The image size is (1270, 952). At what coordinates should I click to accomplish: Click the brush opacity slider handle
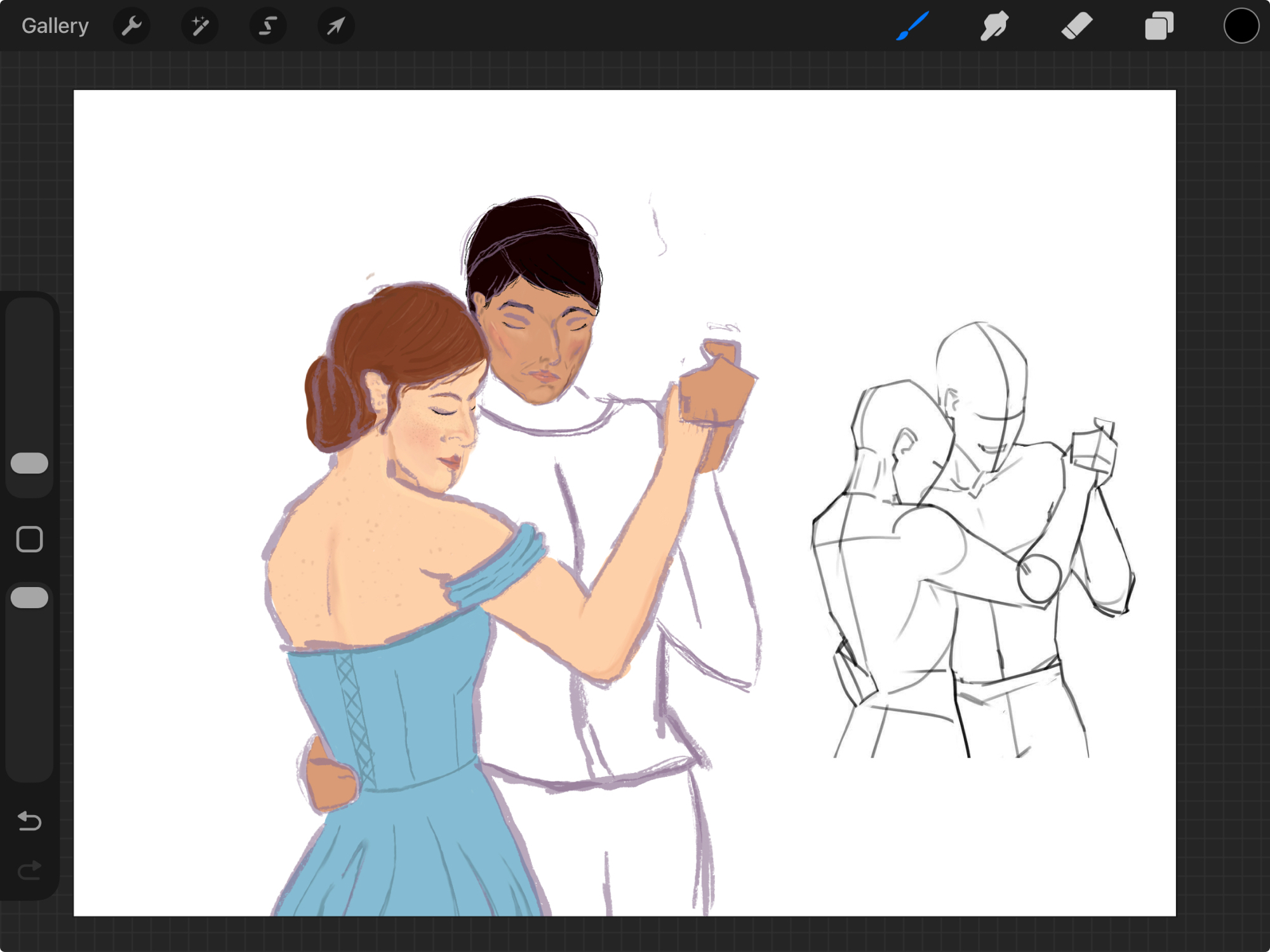click(x=29, y=598)
